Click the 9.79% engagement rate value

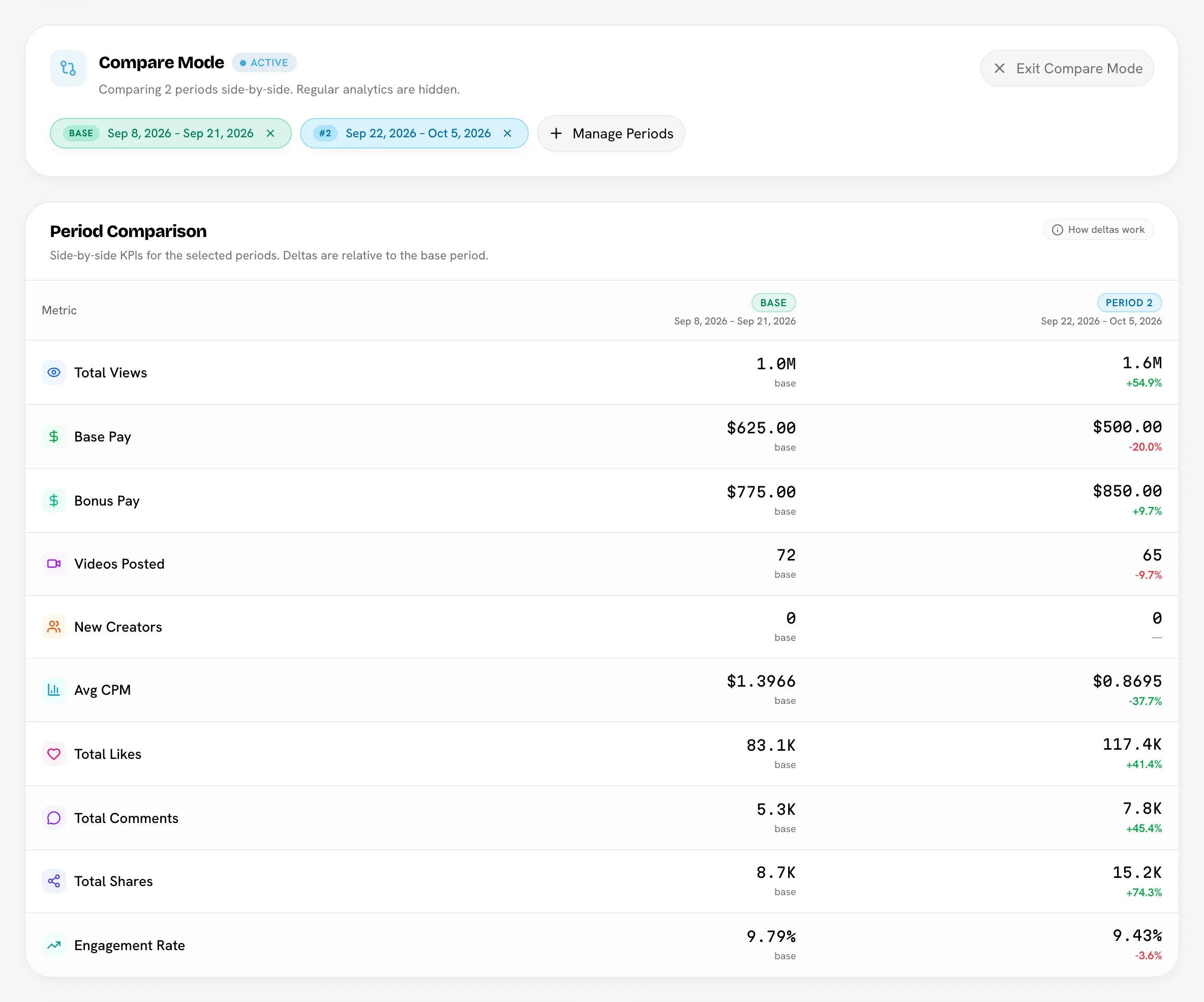coord(771,937)
